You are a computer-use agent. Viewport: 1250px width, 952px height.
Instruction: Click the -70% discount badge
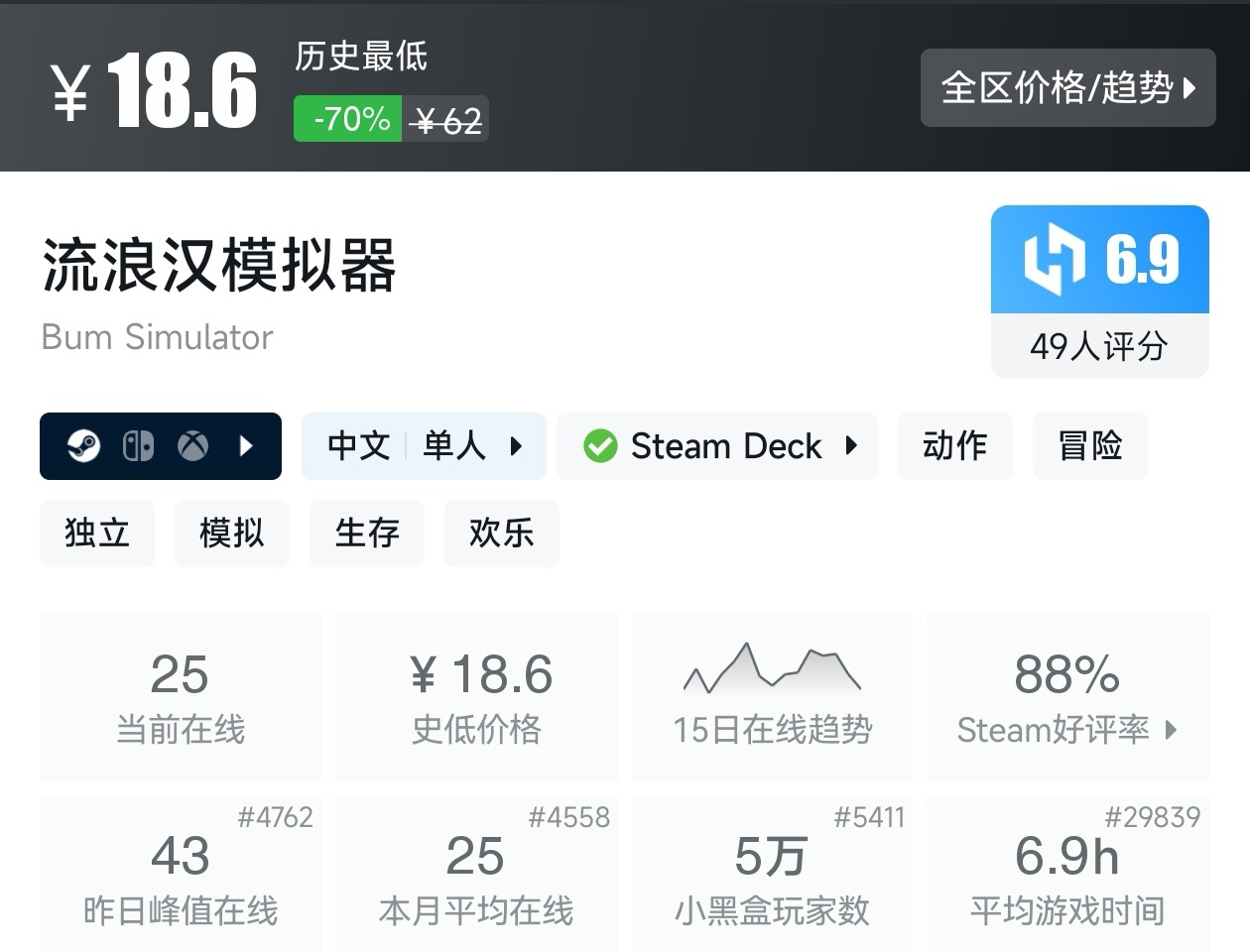point(348,119)
